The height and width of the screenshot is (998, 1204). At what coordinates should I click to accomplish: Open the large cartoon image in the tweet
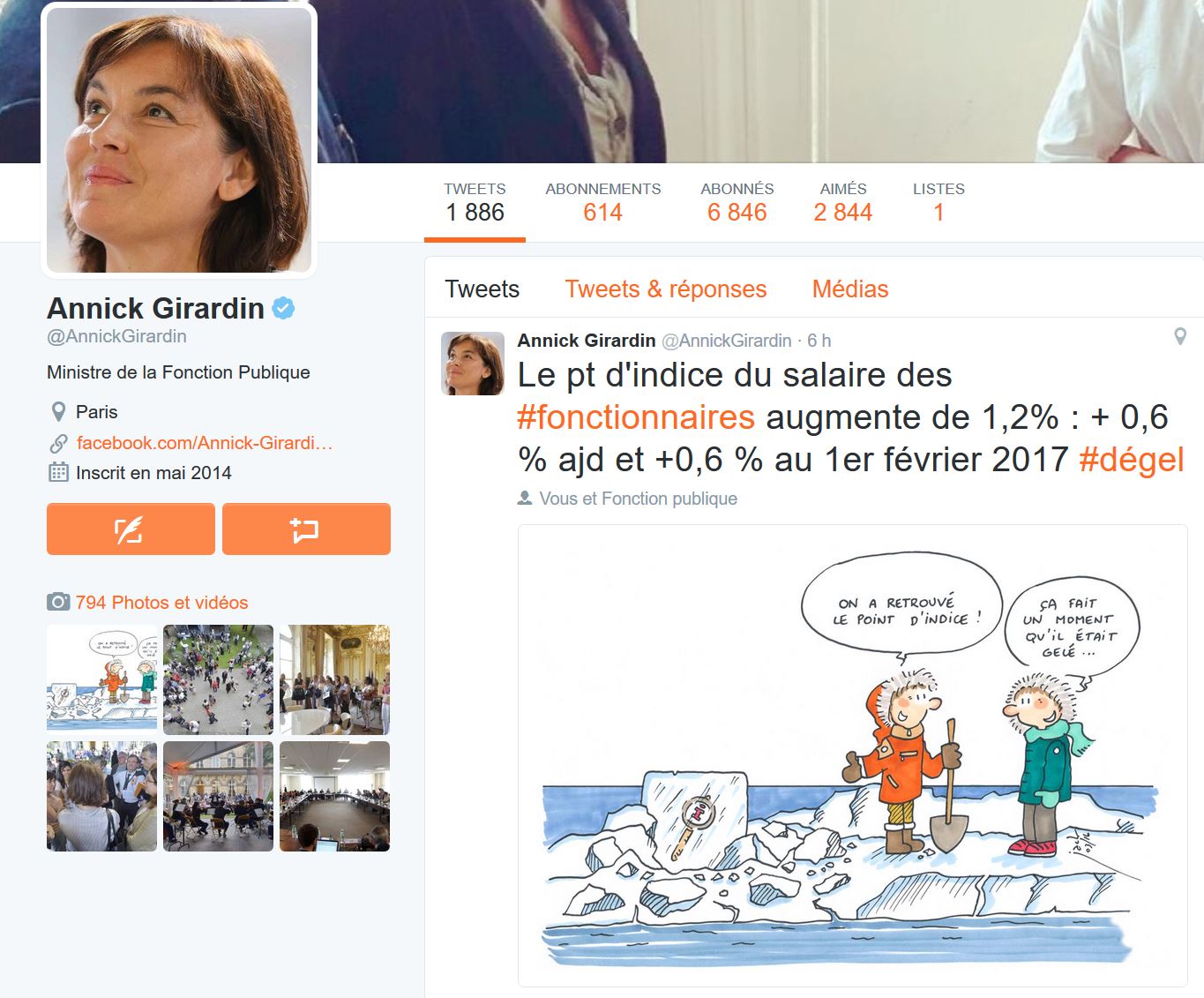click(x=853, y=755)
